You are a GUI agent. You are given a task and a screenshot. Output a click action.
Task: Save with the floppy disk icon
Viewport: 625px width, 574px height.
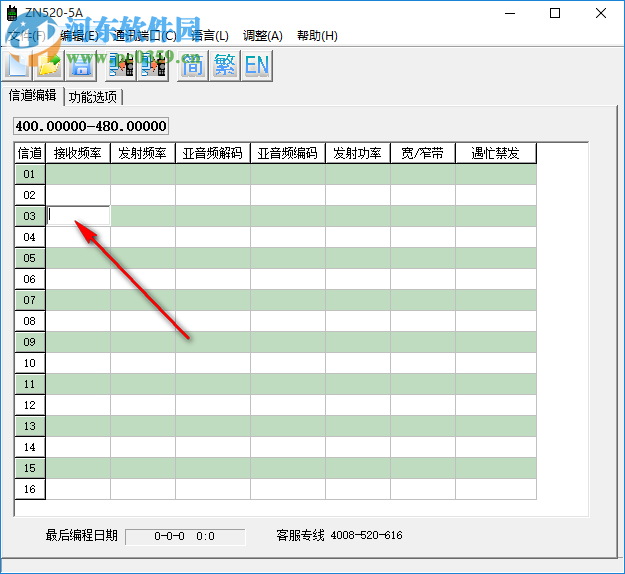coord(81,65)
